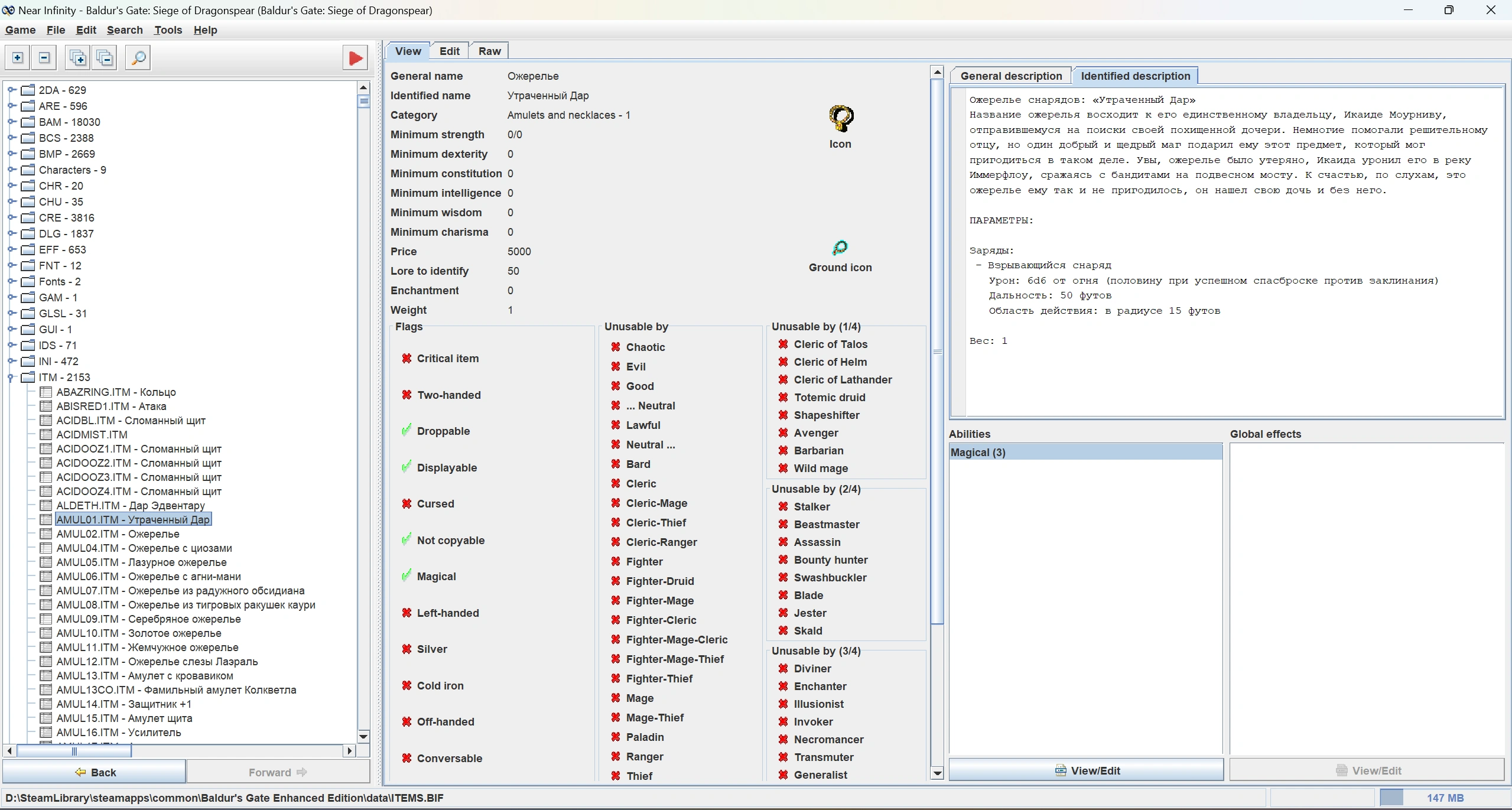Open the Tools menu
The width and height of the screenshot is (1512, 810).
point(168,30)
